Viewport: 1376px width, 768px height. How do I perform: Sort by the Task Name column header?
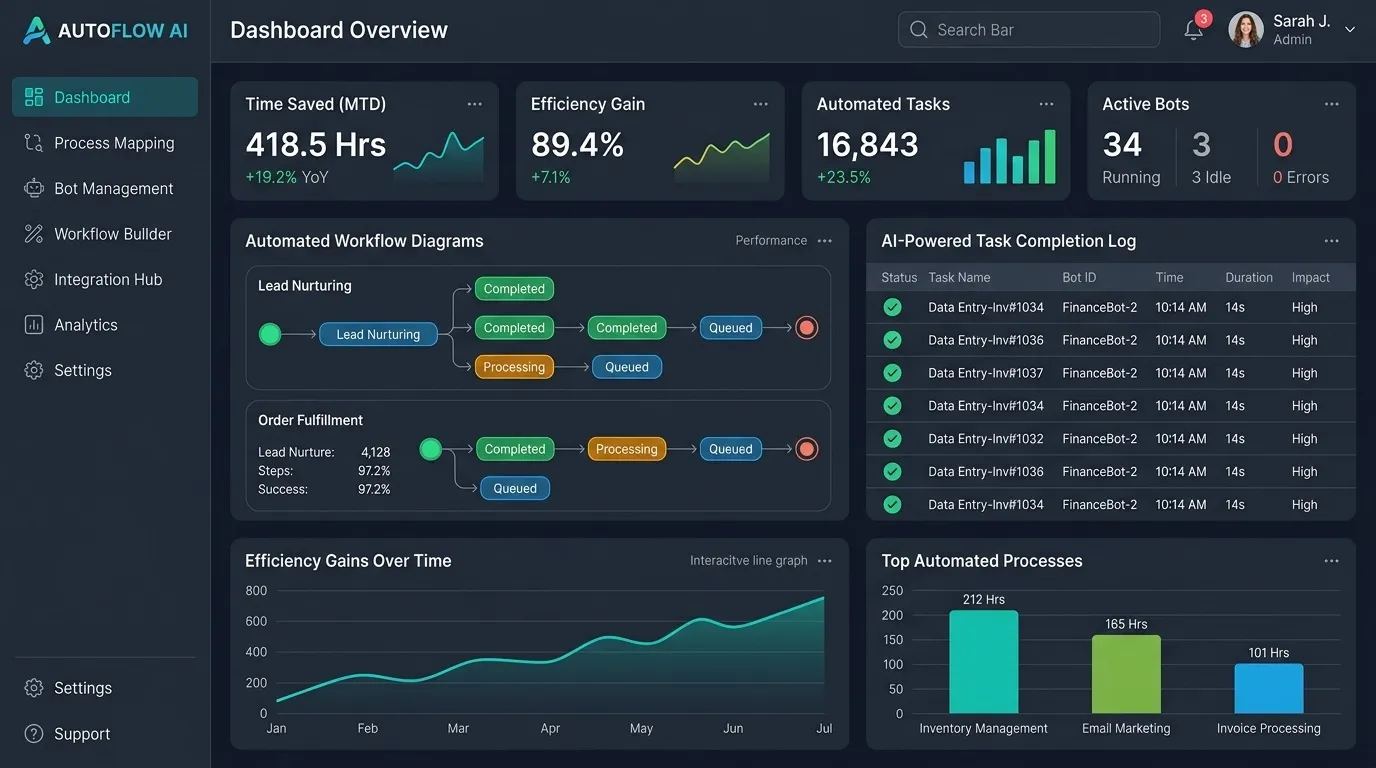click(959, 277)
